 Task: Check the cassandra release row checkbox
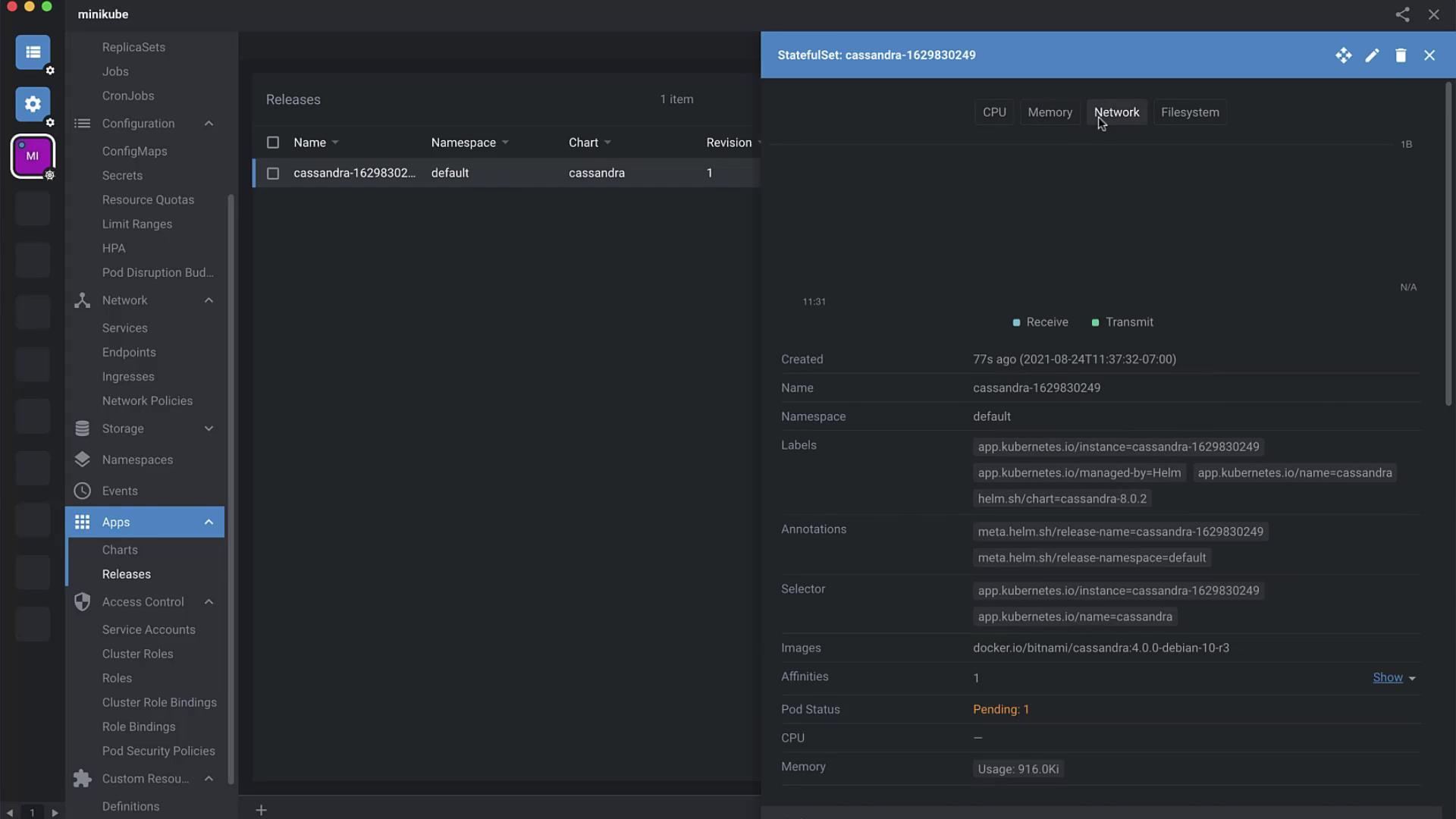273,174
